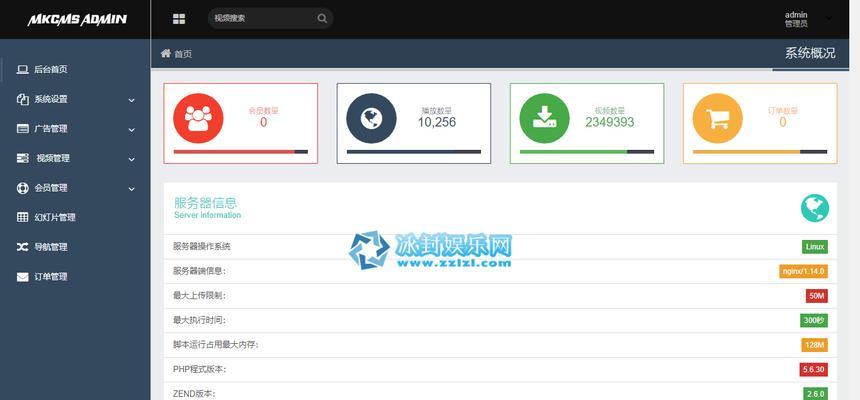Viewport: 860px width, 400px height.
Task: Click the 服务器操作系统 row label
Action: (x=202, y=246)
